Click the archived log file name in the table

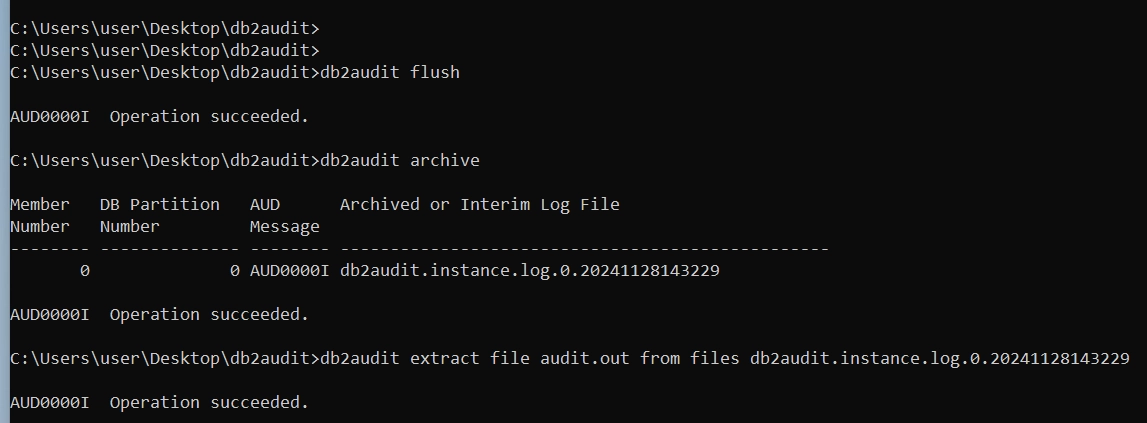pos(530,270)
